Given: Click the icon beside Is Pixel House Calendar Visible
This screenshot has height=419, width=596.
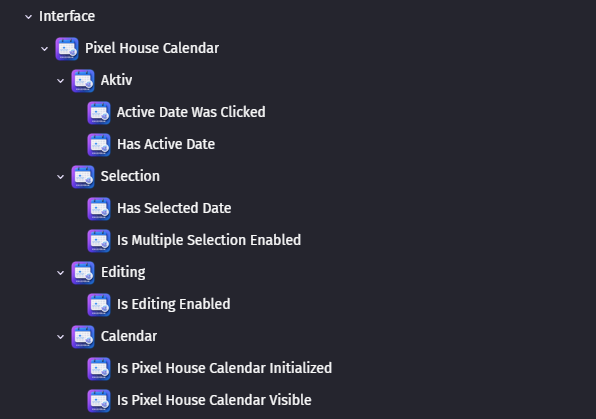Looking at the screenshot, I should (99, 401).
